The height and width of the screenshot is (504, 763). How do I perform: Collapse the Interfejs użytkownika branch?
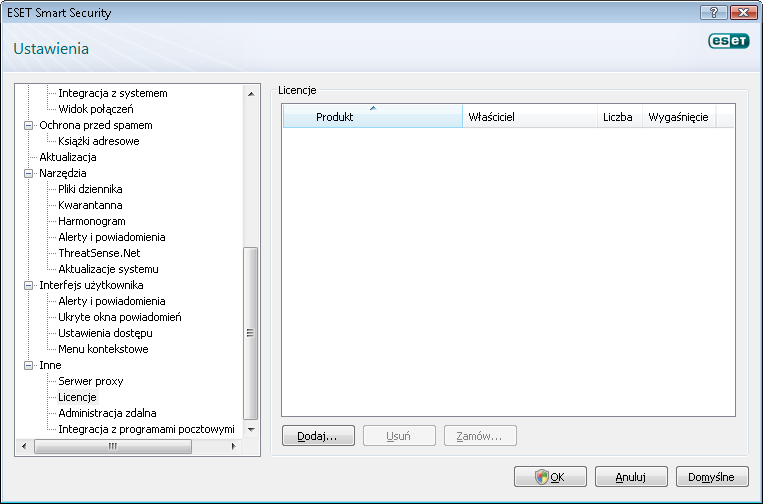coord(29,285)
